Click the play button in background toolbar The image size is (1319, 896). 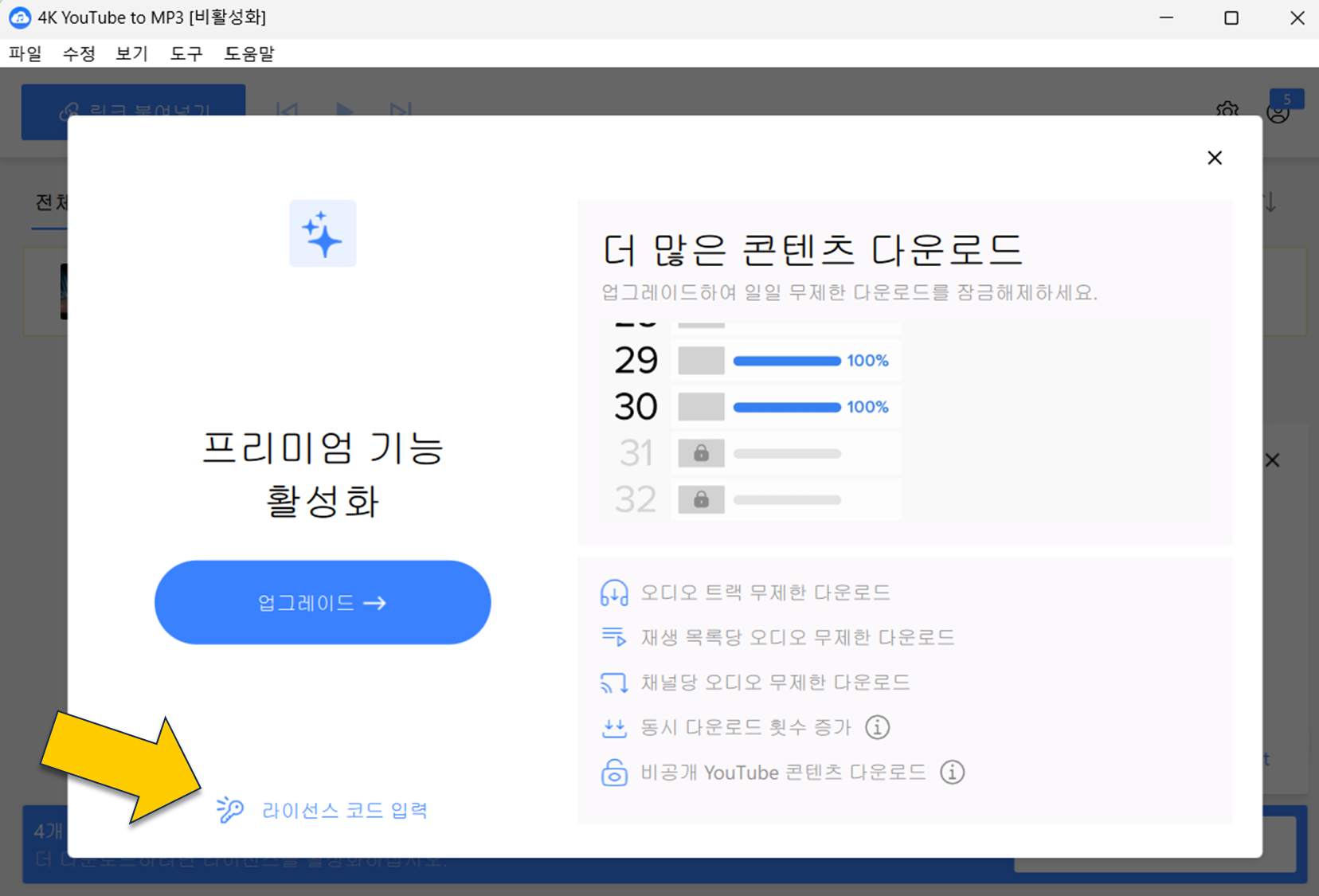pos(345,110)
